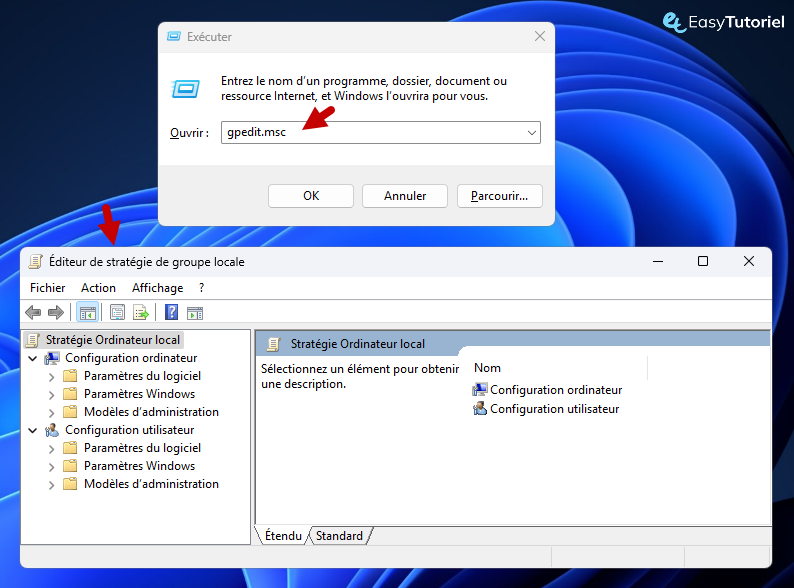Toggle the show/hide action pane toolbar icon

(195, 313)
